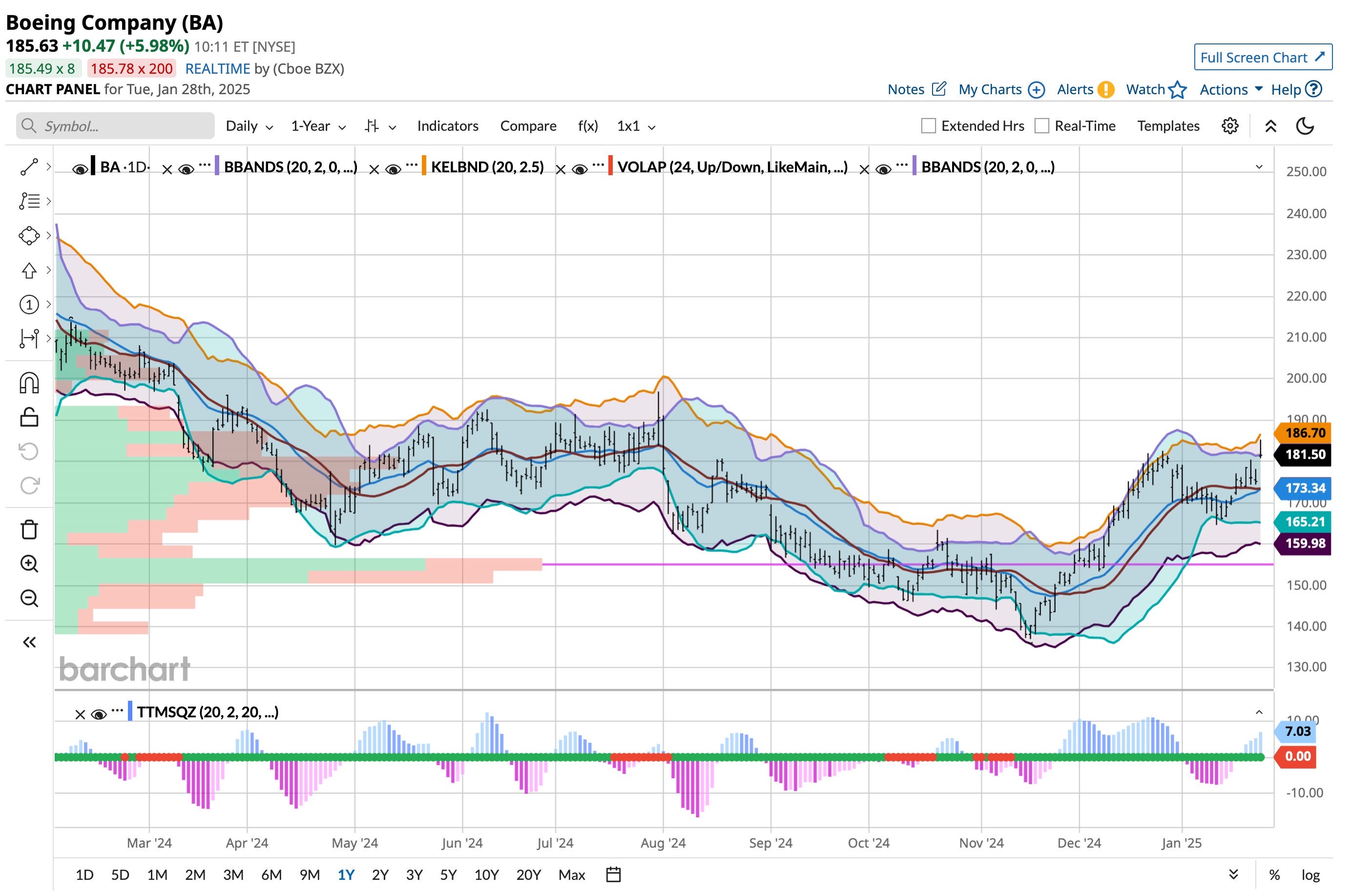Click the undo arrow icon

[x=29, y=451]
